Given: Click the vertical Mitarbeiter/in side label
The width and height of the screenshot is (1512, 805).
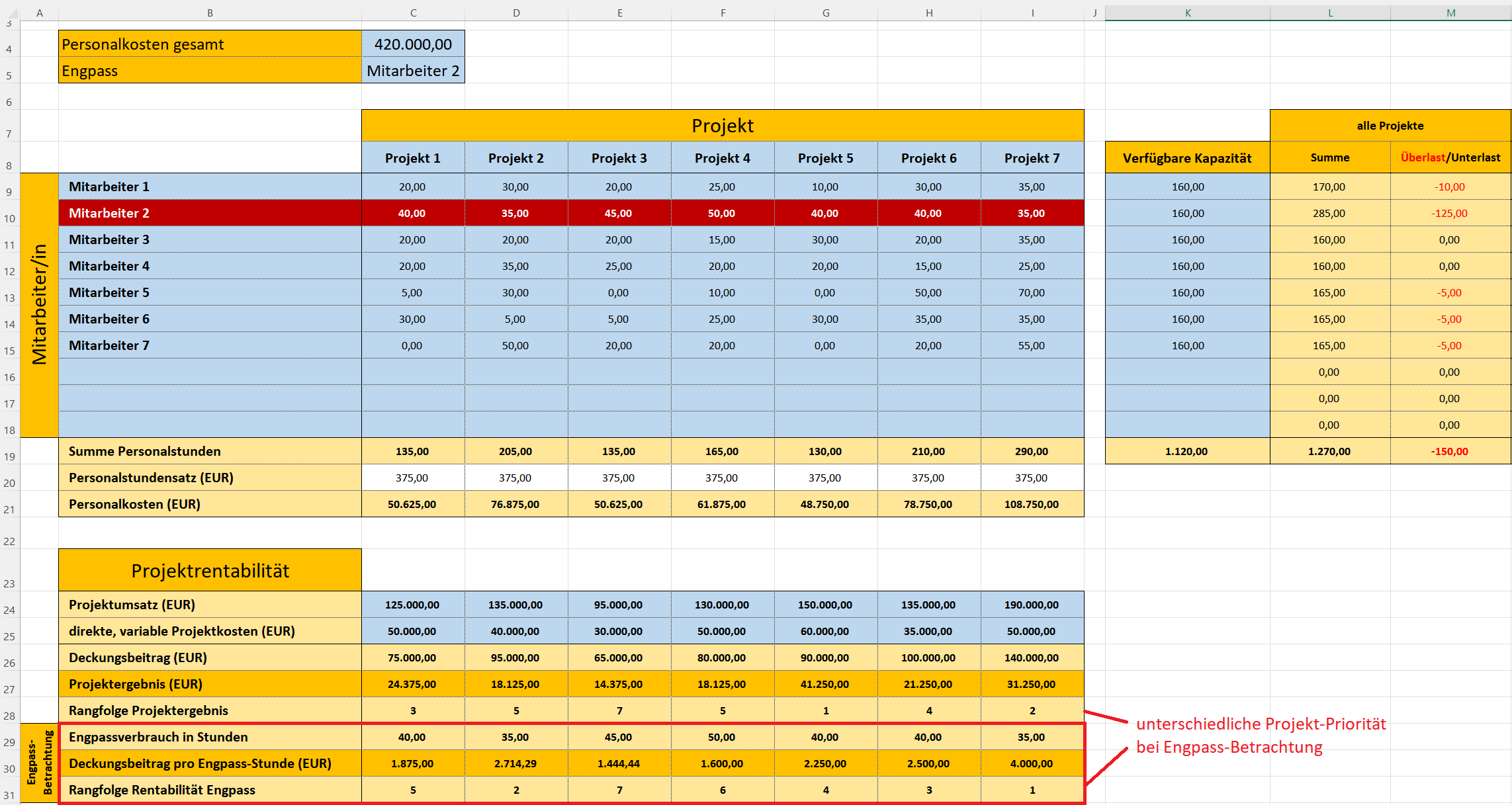Looking at the screenshot, I should 39,305.
